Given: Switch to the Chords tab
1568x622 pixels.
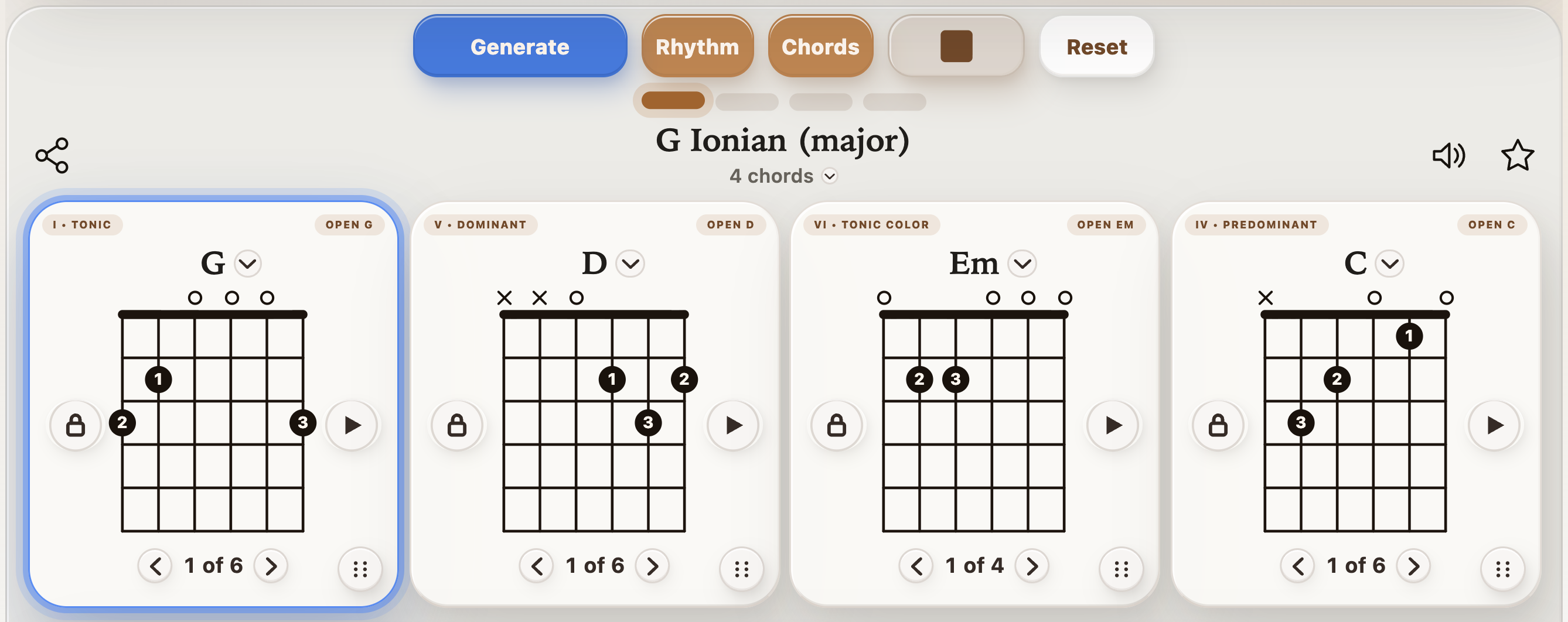Looking at the screenshot, I should 820,46.
